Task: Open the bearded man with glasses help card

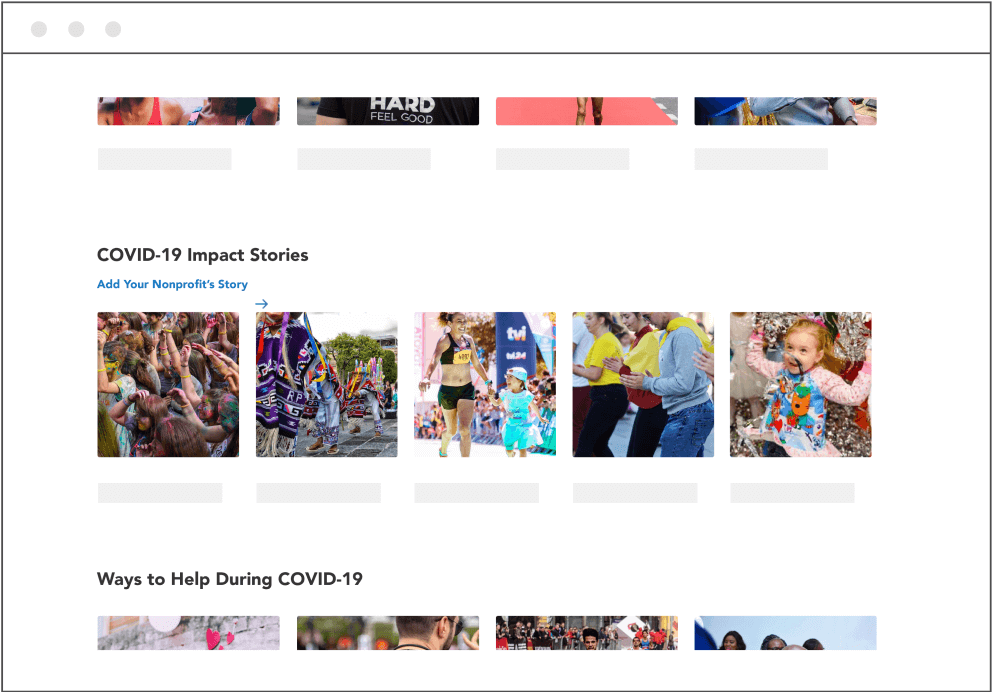Action: [388, 633]
